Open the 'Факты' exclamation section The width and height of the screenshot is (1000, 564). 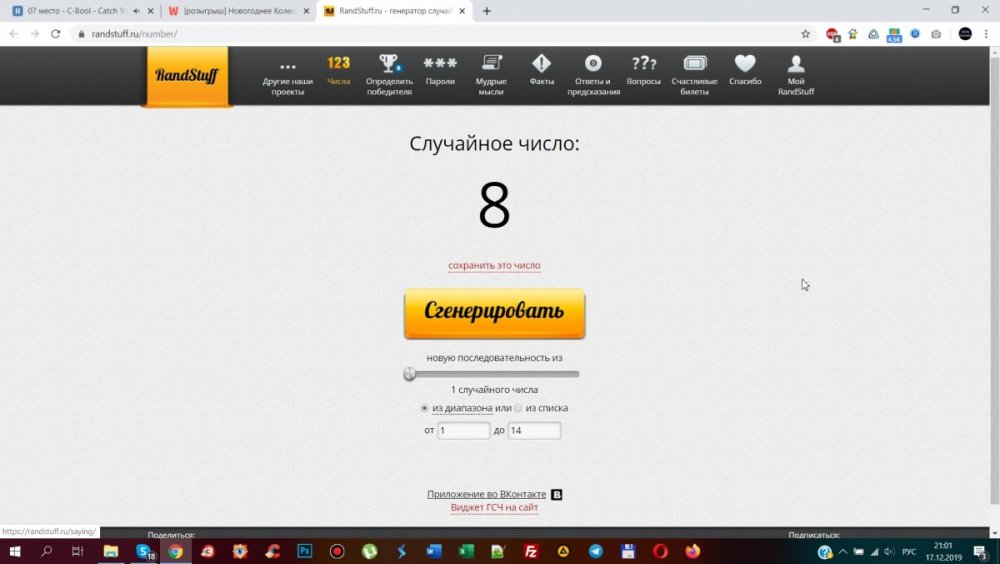point(541,71)
